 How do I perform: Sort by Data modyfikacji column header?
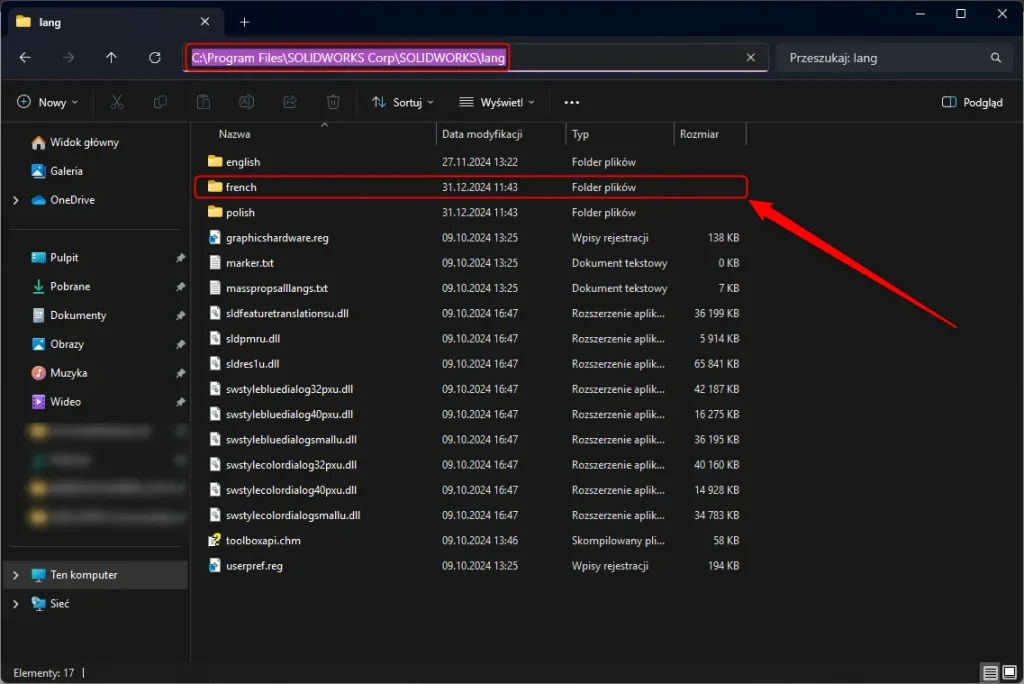501,134
